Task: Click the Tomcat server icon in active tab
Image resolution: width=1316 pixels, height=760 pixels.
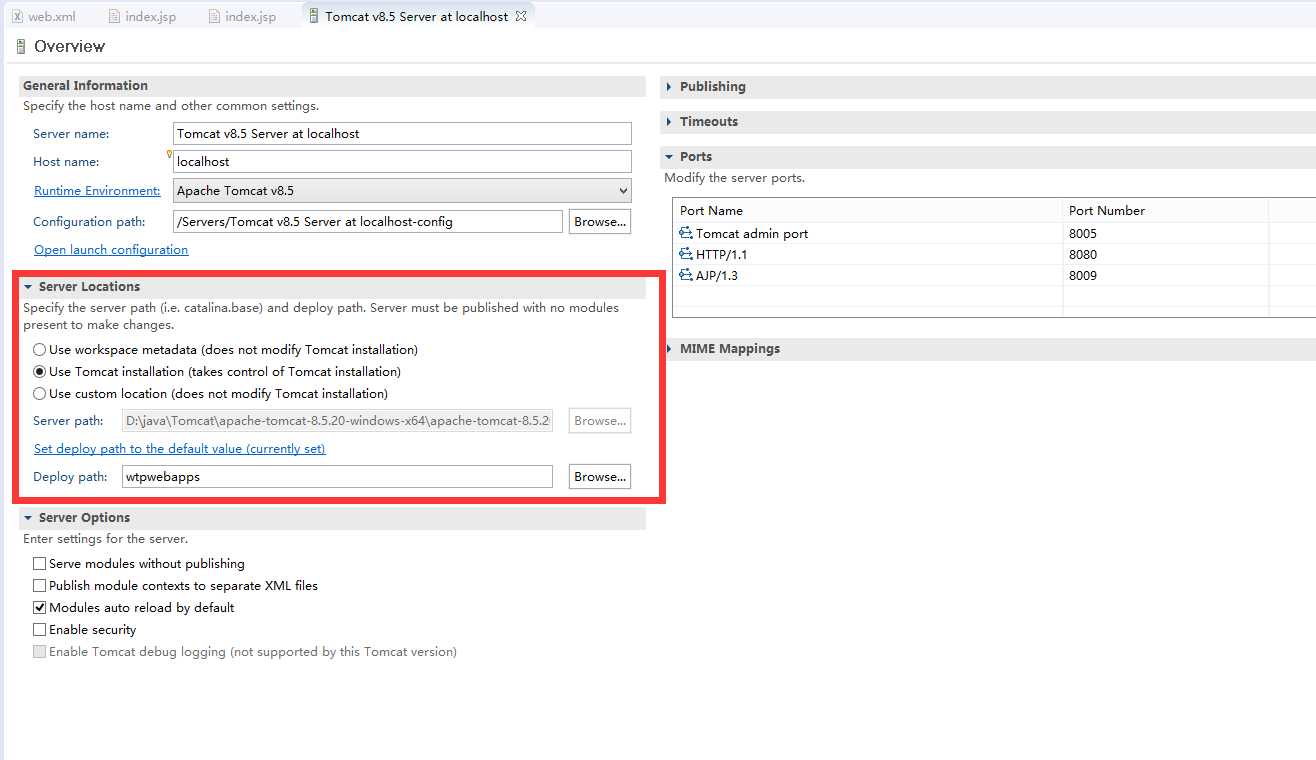Action: click(x=315, y=17)
